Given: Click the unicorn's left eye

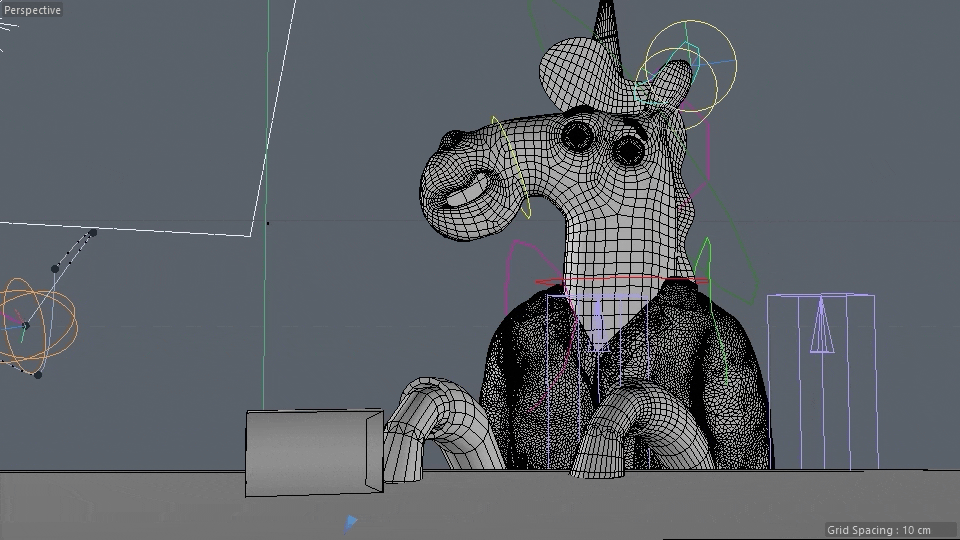Looking at the screenshot, I should [x=577, y=135].
